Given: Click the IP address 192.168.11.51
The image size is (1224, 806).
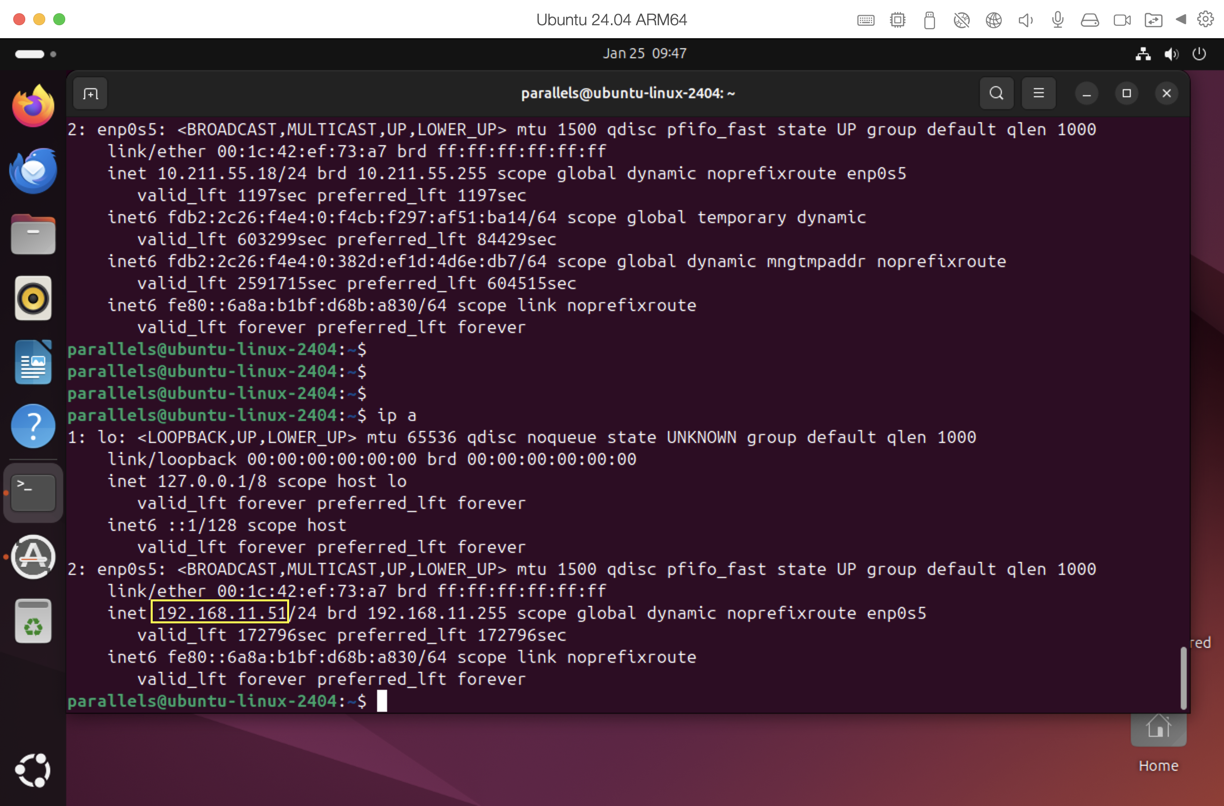Looking at the screenshot, I should coord(222,613).
